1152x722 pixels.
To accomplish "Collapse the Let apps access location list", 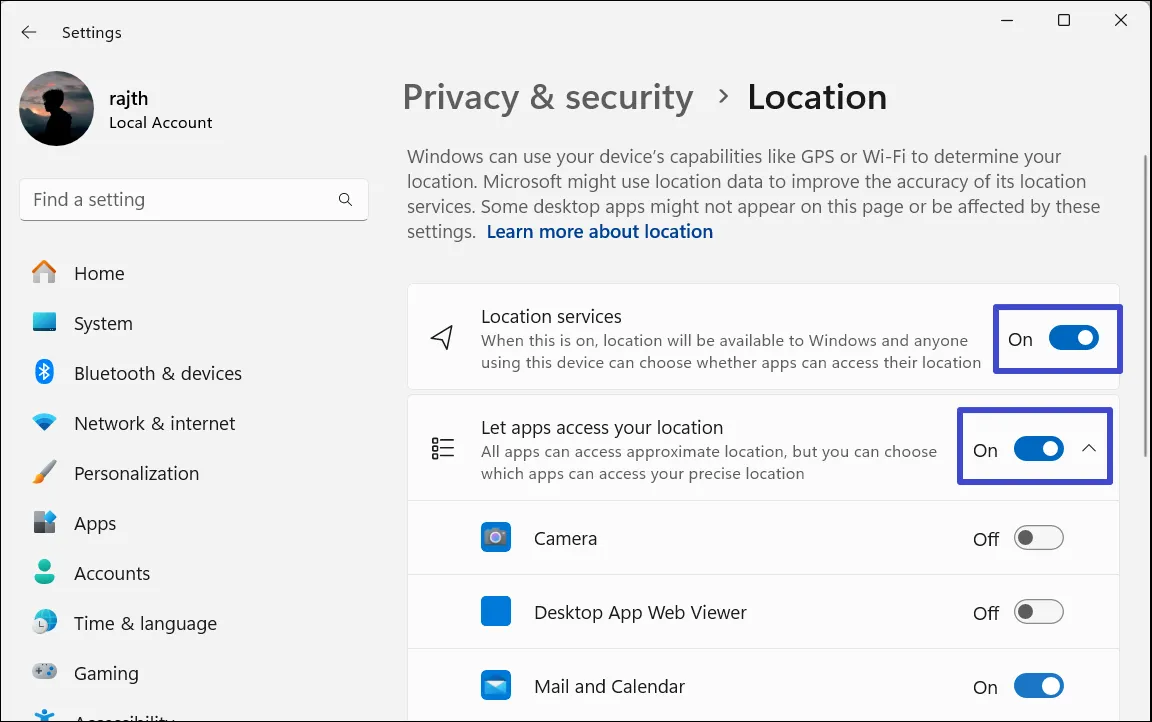I will point(1089,449).
